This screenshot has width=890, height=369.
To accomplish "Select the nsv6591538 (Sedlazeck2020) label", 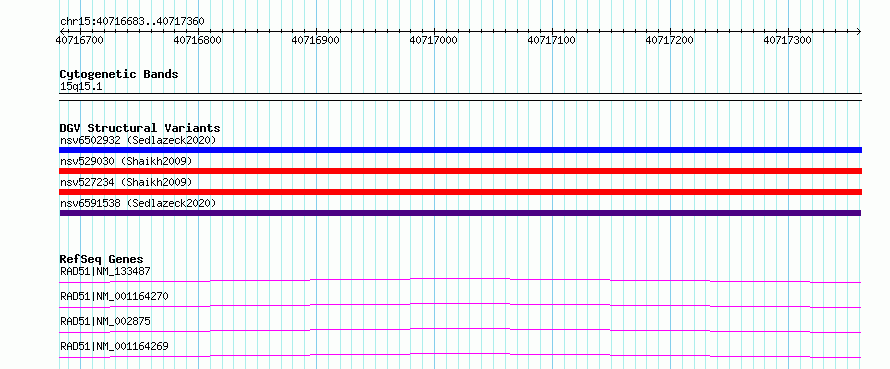I will tap(138, 203).
